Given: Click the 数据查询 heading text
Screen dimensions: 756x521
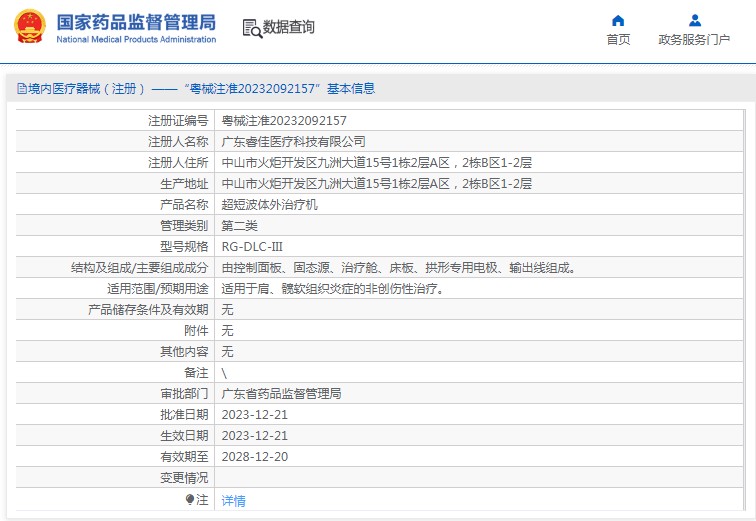Looking at the screenshot, I should point(288,27).
